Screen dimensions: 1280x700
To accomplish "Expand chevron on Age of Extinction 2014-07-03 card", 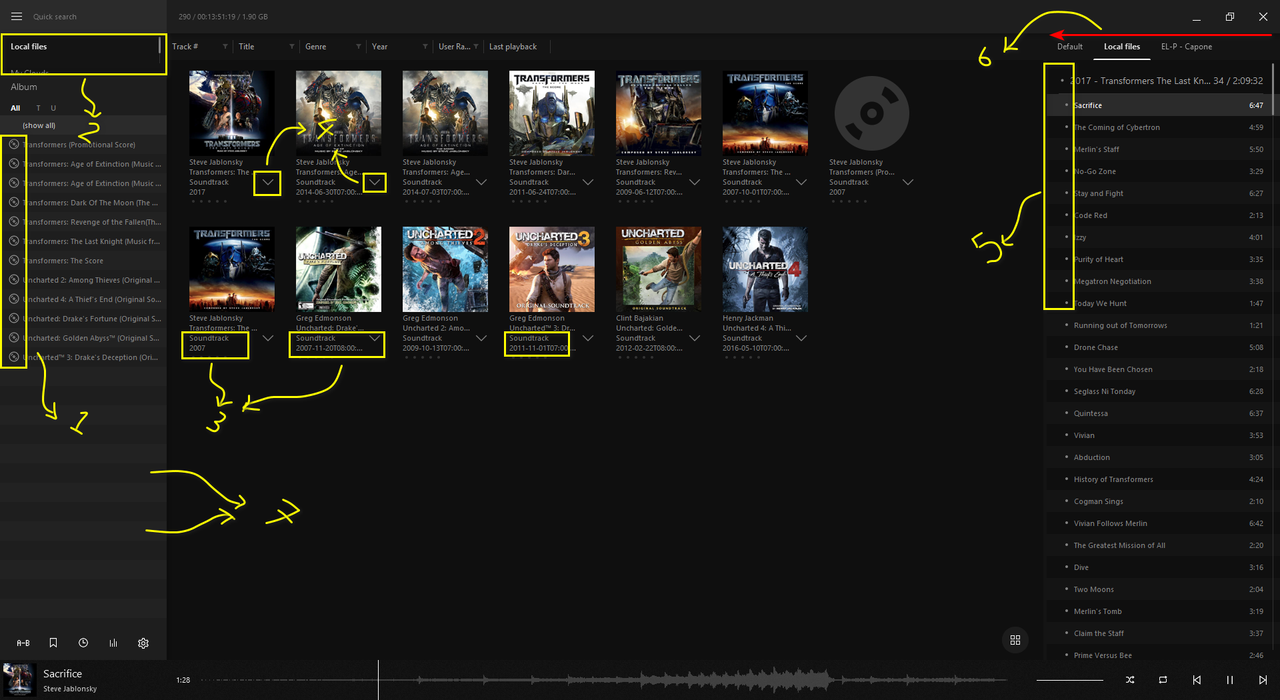I will pos(481,183).
